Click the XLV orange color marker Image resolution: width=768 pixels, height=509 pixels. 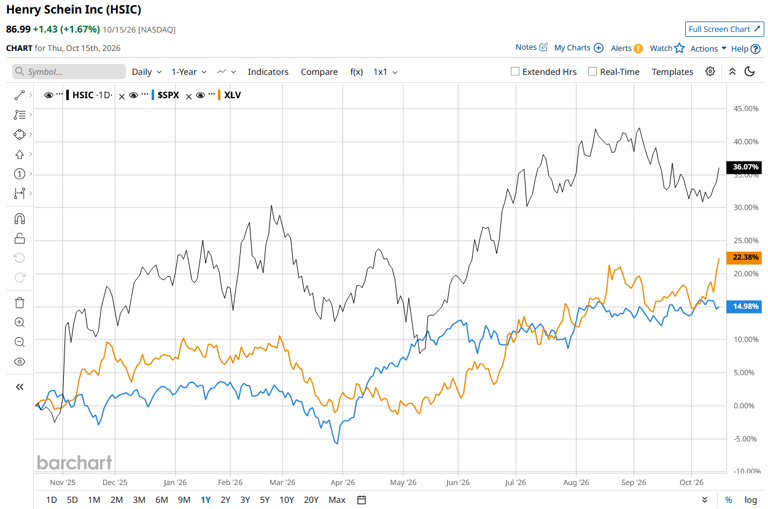[219, 95]
